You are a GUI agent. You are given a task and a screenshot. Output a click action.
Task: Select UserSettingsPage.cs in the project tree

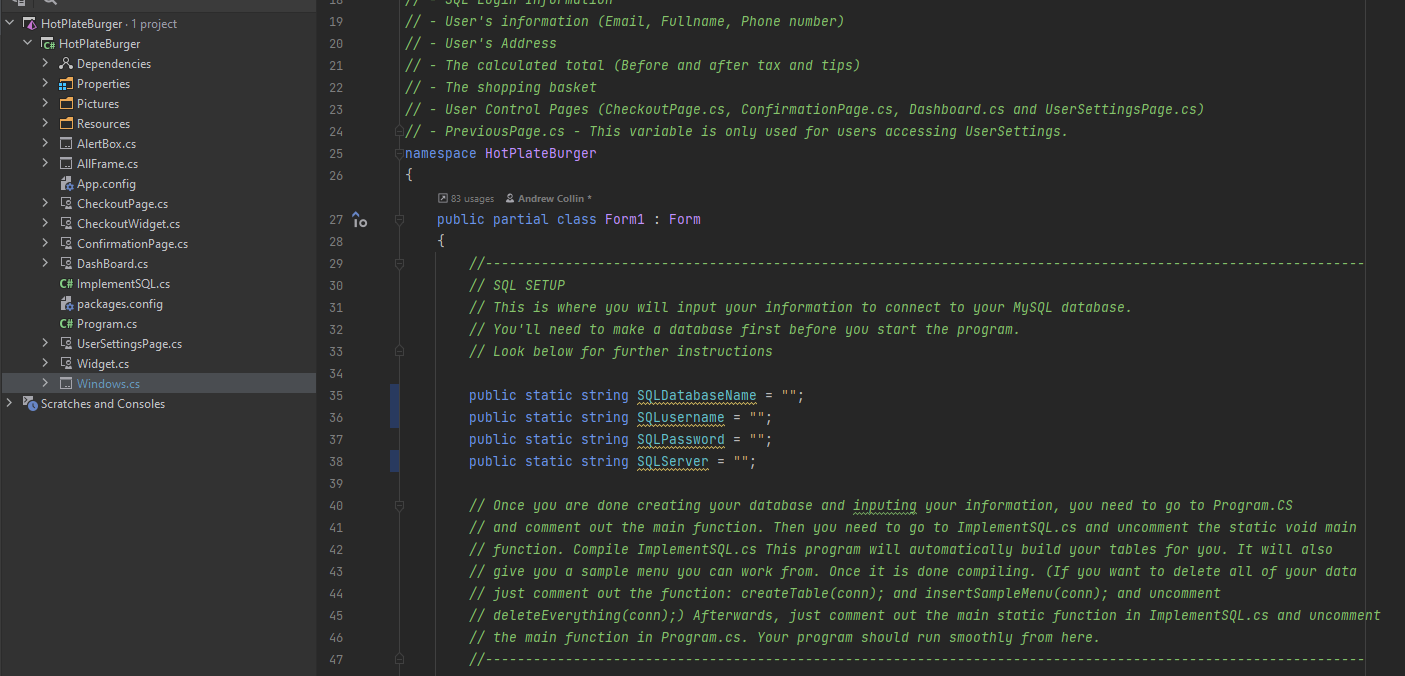(129, 344)
